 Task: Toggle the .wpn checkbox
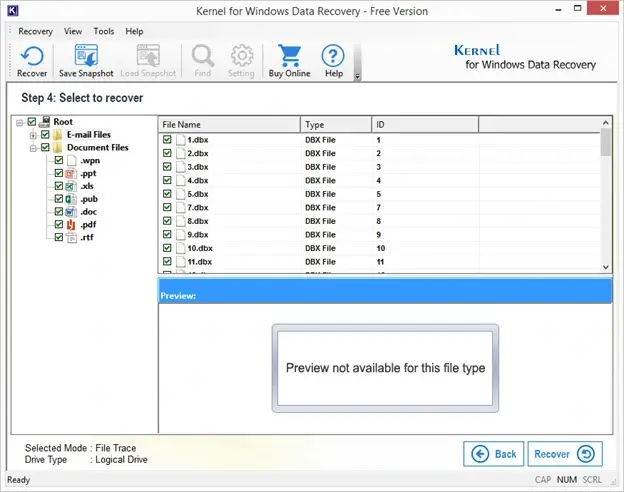(58, 160)
